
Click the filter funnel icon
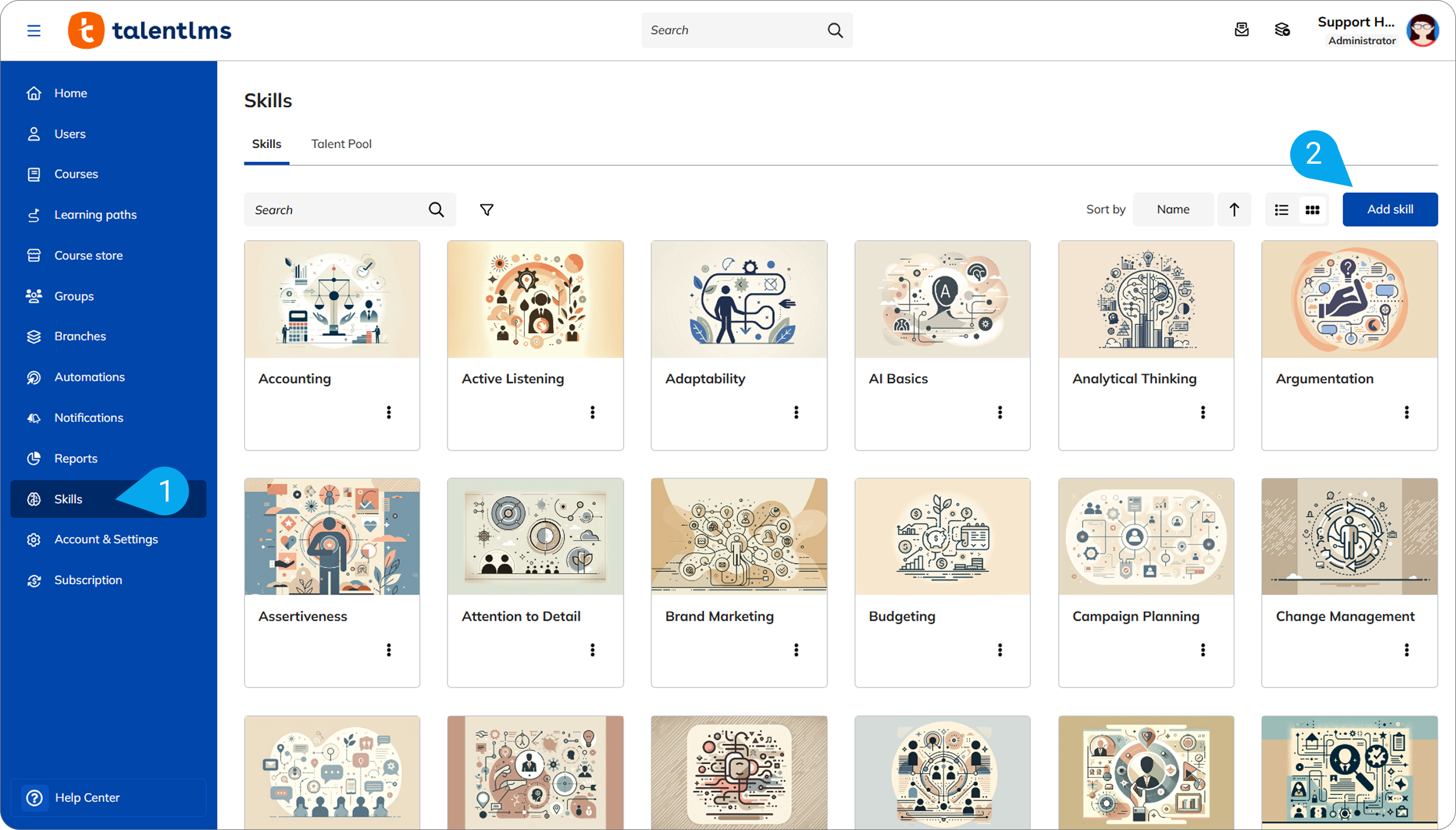(486, 209)
